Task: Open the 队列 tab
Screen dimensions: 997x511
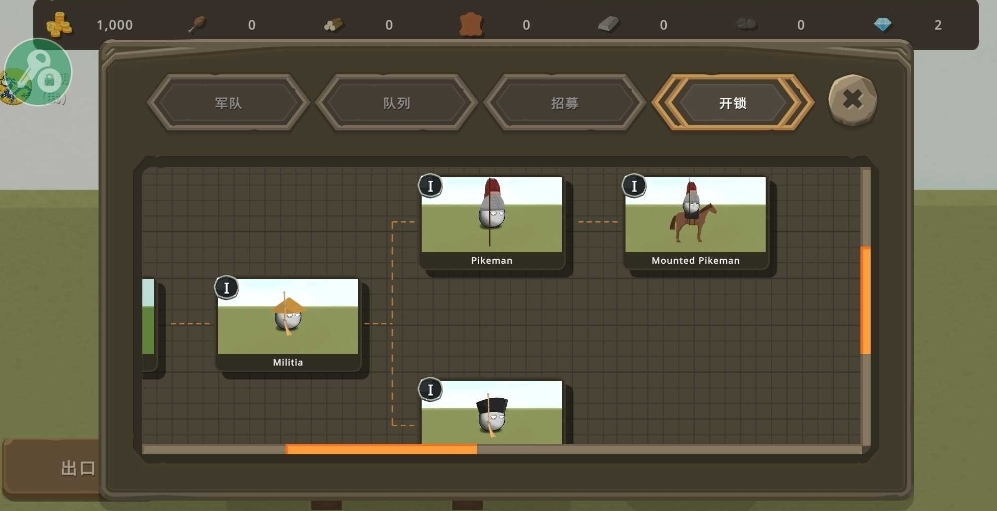Action: (x=397, y=102)
